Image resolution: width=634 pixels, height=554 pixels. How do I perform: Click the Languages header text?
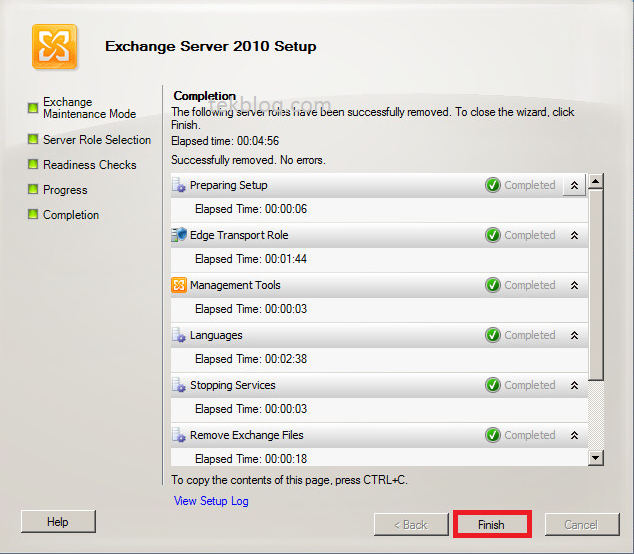[x=216, y=335]
